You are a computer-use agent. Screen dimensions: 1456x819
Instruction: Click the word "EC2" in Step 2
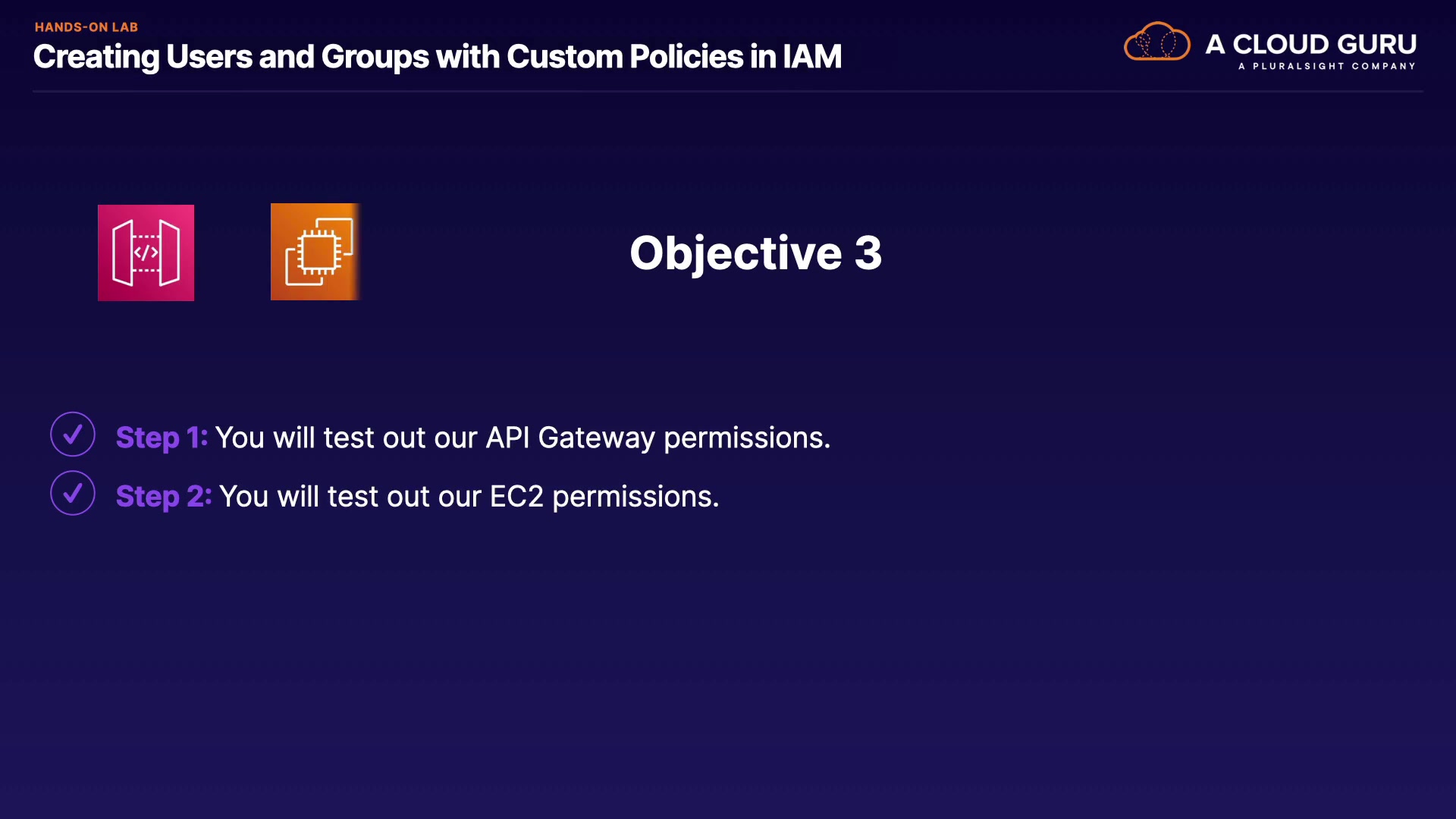point(516,497)
